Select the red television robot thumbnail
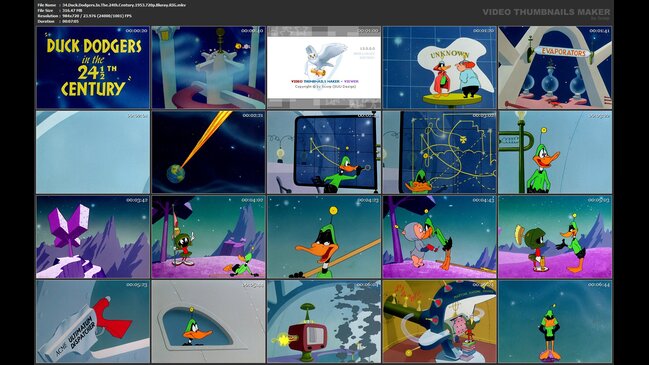Viewport: 649px width, 365px height. pos(324,322)
